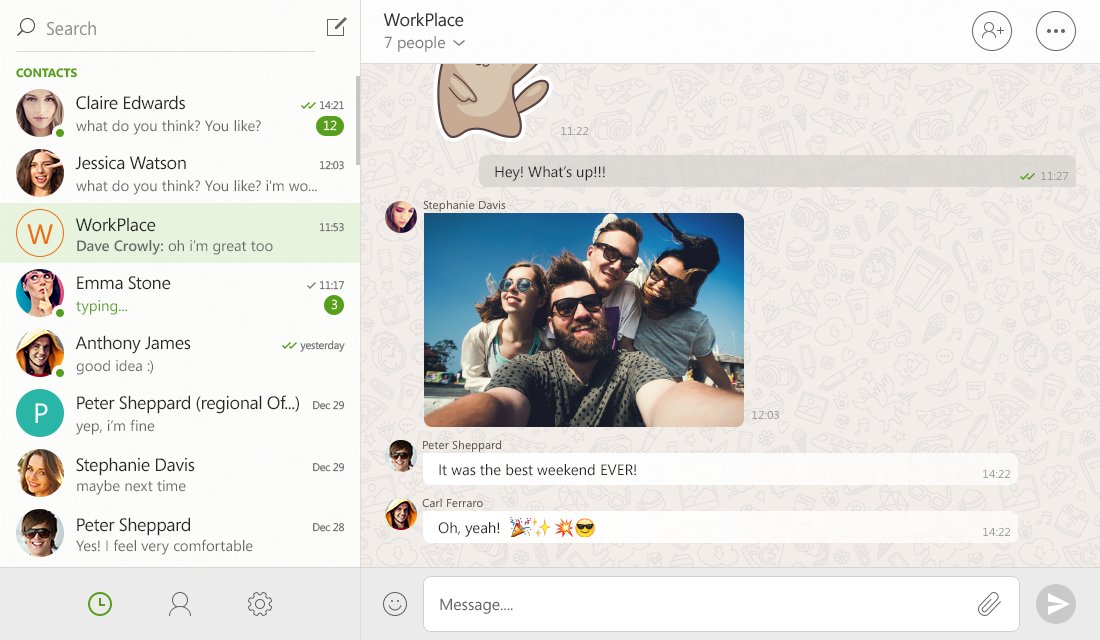
Task: Click the 'yep, i'm fine' message preview
Action: tap(116, 426)
